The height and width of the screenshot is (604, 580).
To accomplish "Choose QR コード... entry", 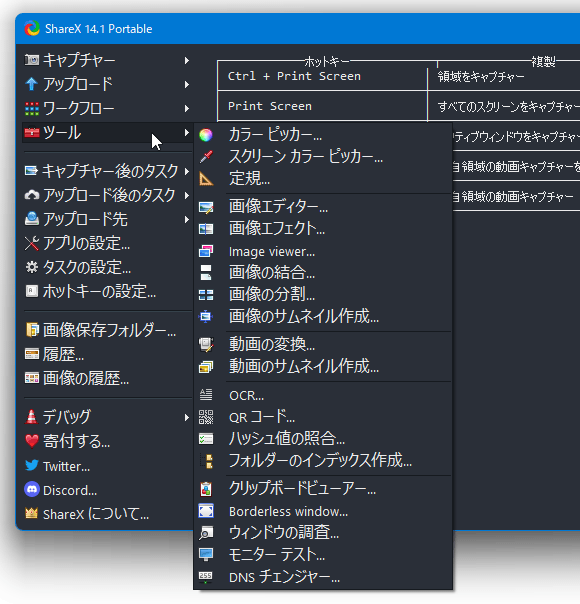I will coord(323,417).
